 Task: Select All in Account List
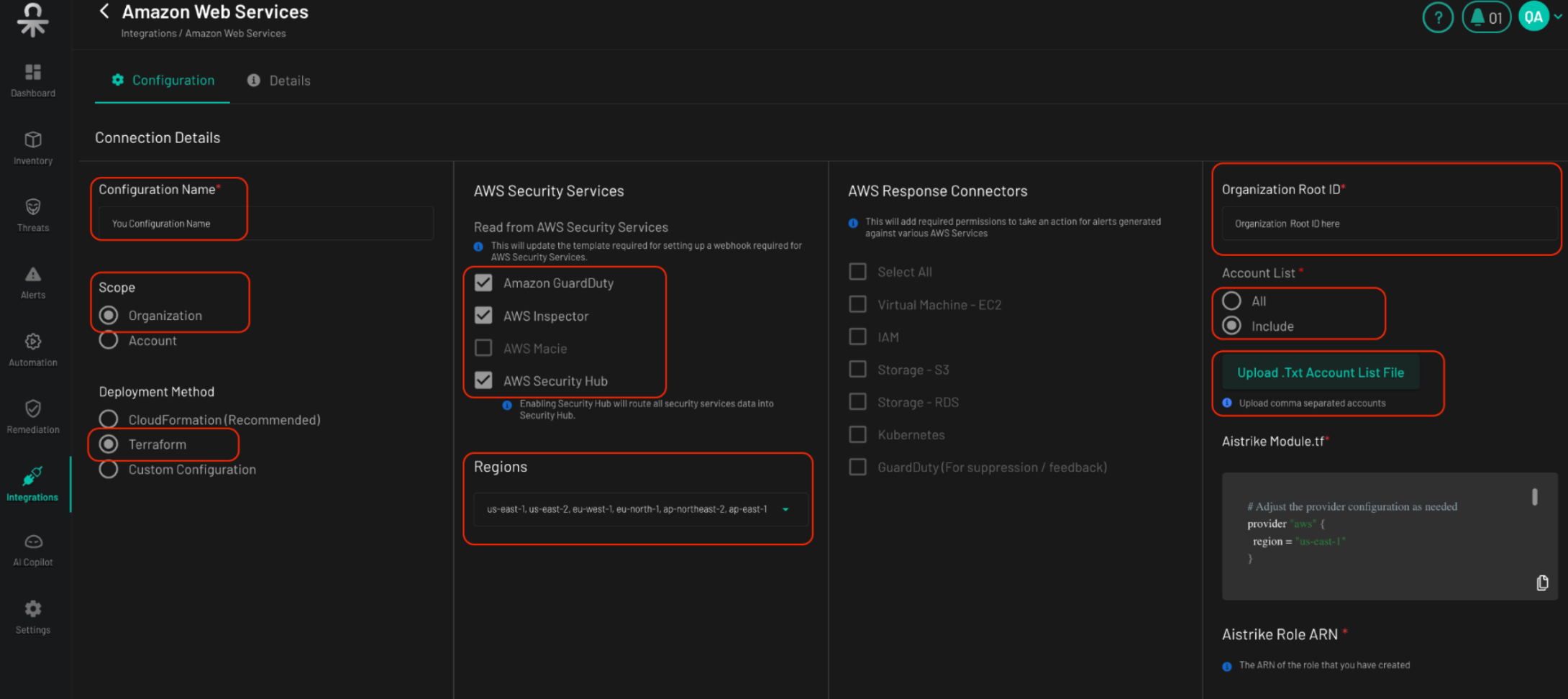point(1231,301)
